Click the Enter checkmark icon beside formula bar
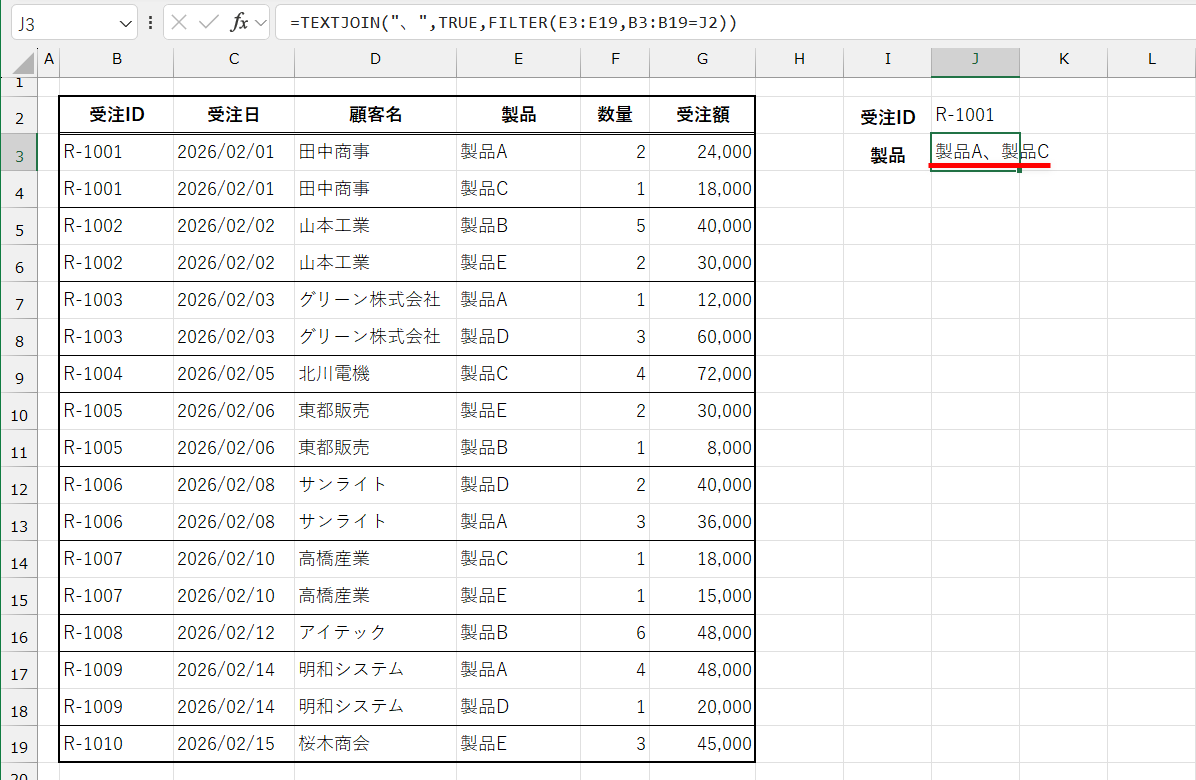The height and width of the screenshot is (780, 1196). coord(208,22)
